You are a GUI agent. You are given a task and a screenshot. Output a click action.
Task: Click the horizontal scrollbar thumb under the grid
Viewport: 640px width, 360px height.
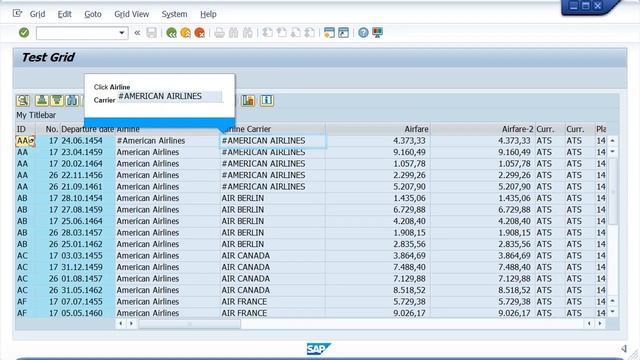[189, 324]
